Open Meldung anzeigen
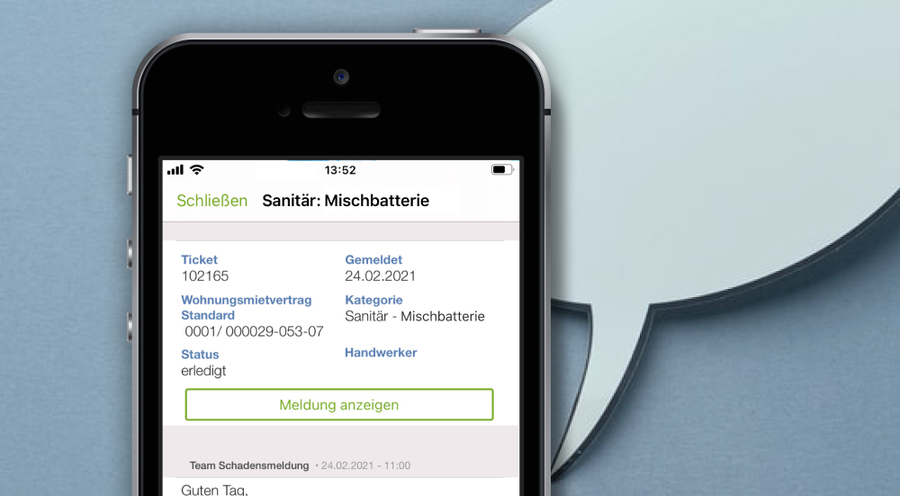 pyautogui.click(x=339, y=405)
